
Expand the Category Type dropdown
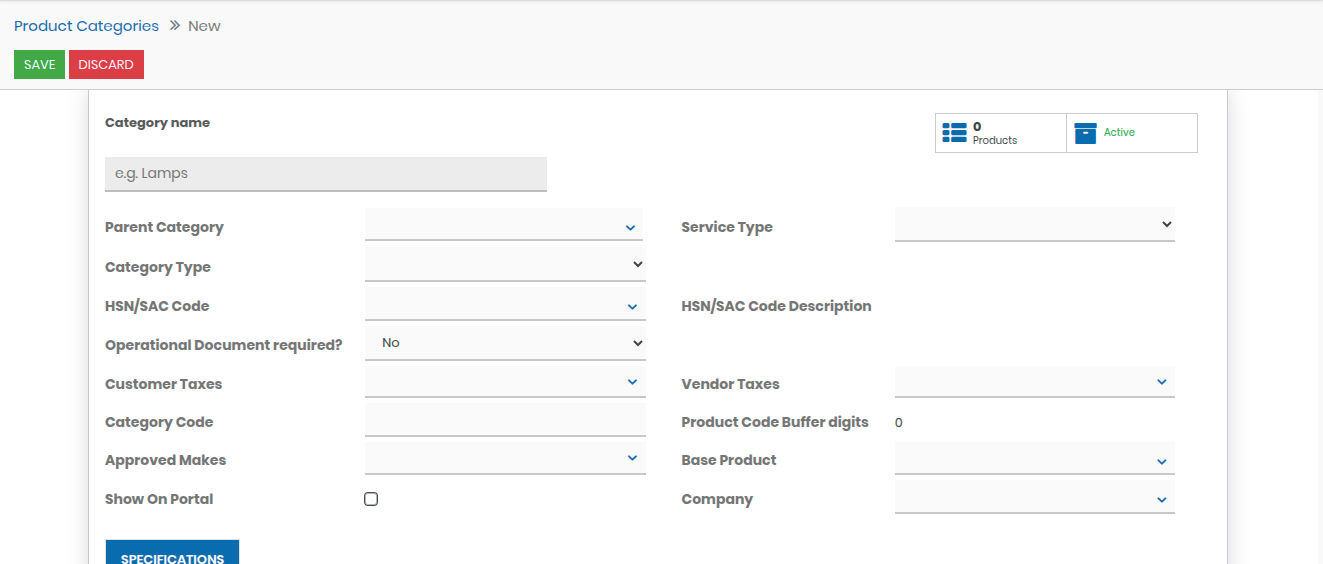coord(505,265)
